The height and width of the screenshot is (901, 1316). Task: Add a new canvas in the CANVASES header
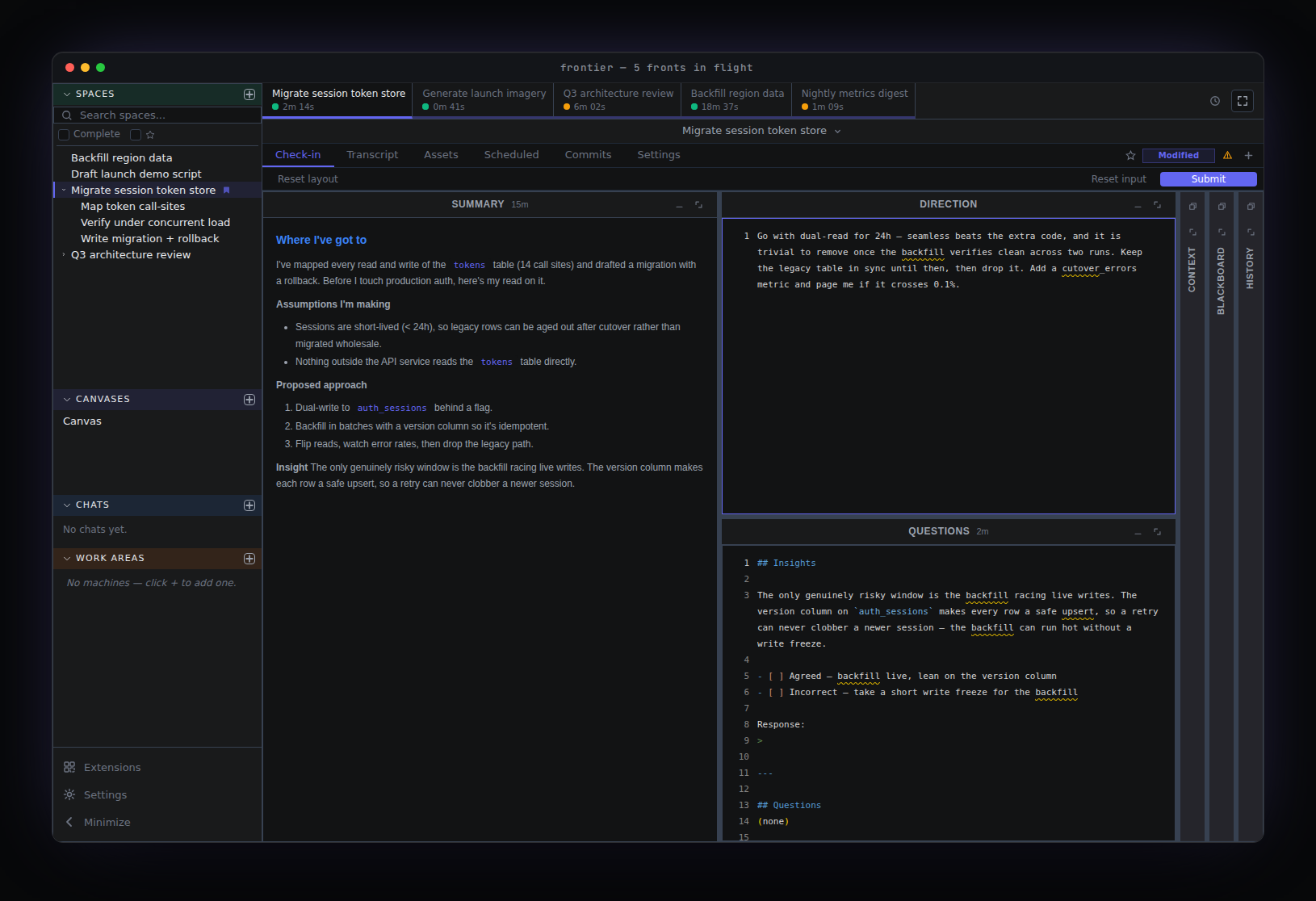pyautogui.click(x=249, y=400)
